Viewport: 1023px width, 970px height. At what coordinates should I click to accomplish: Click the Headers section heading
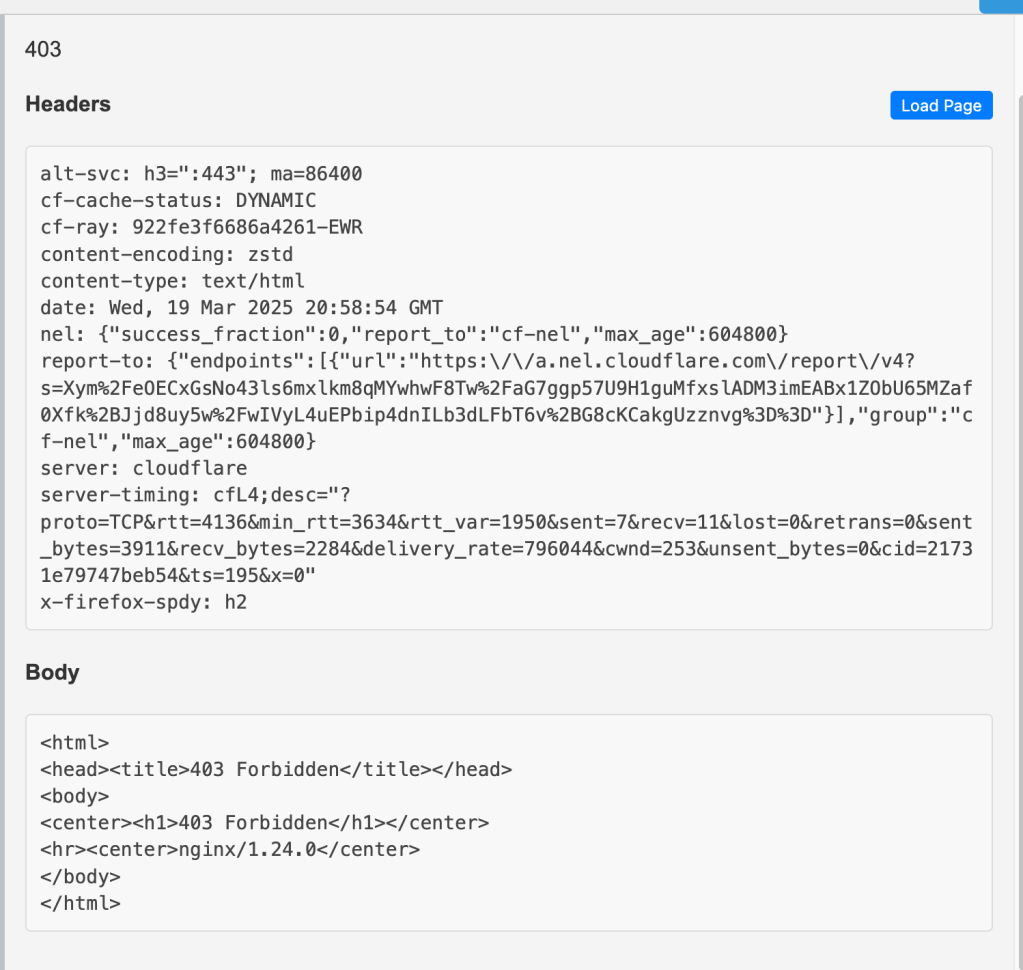pyautogui.click(x=68, y=104)
